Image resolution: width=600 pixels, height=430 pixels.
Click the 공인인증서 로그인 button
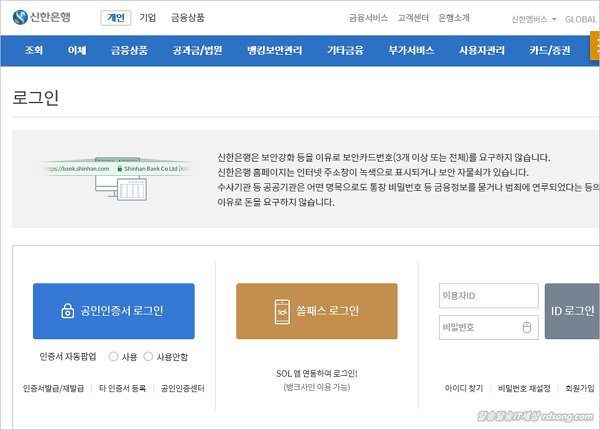pos(112,311)
